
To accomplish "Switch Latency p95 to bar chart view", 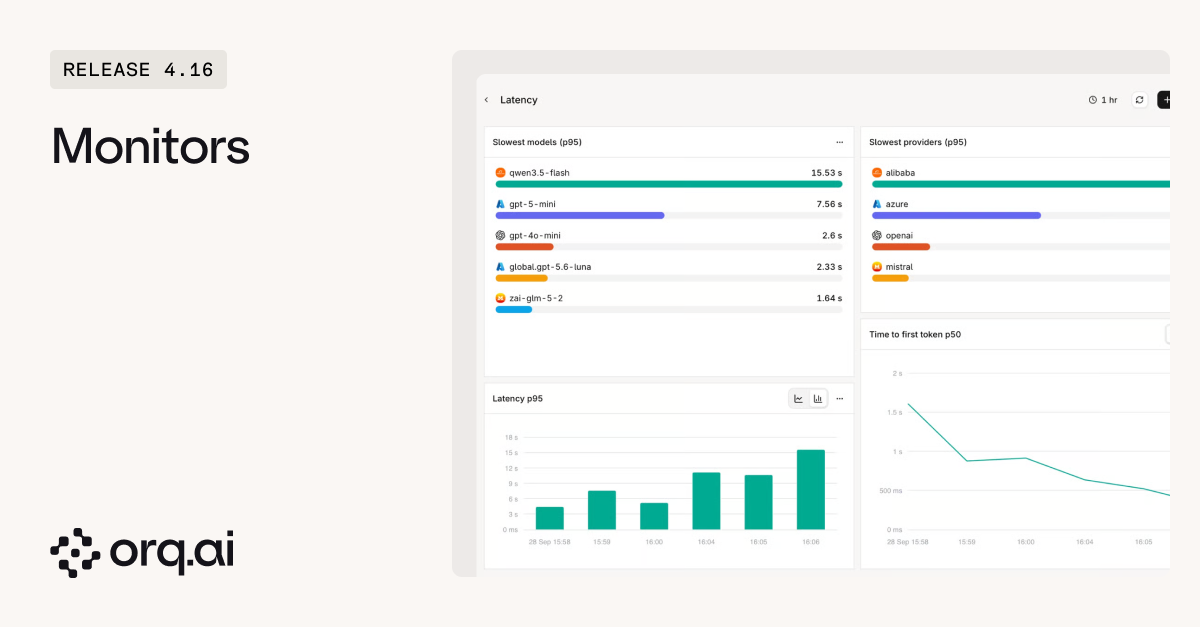I will pos(818,399).
